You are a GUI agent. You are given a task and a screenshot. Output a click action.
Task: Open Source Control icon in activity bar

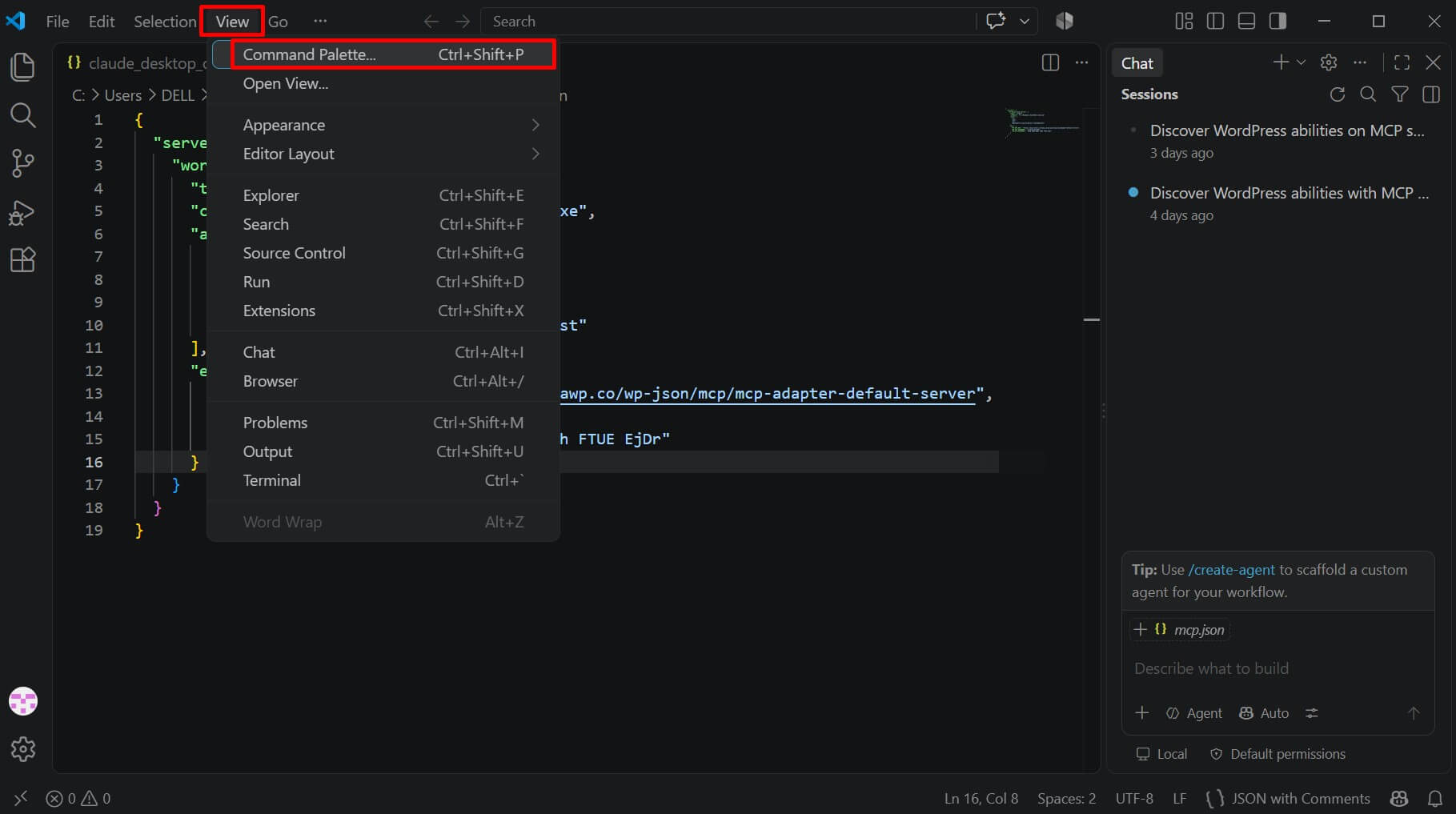click(x=22, y=163)
